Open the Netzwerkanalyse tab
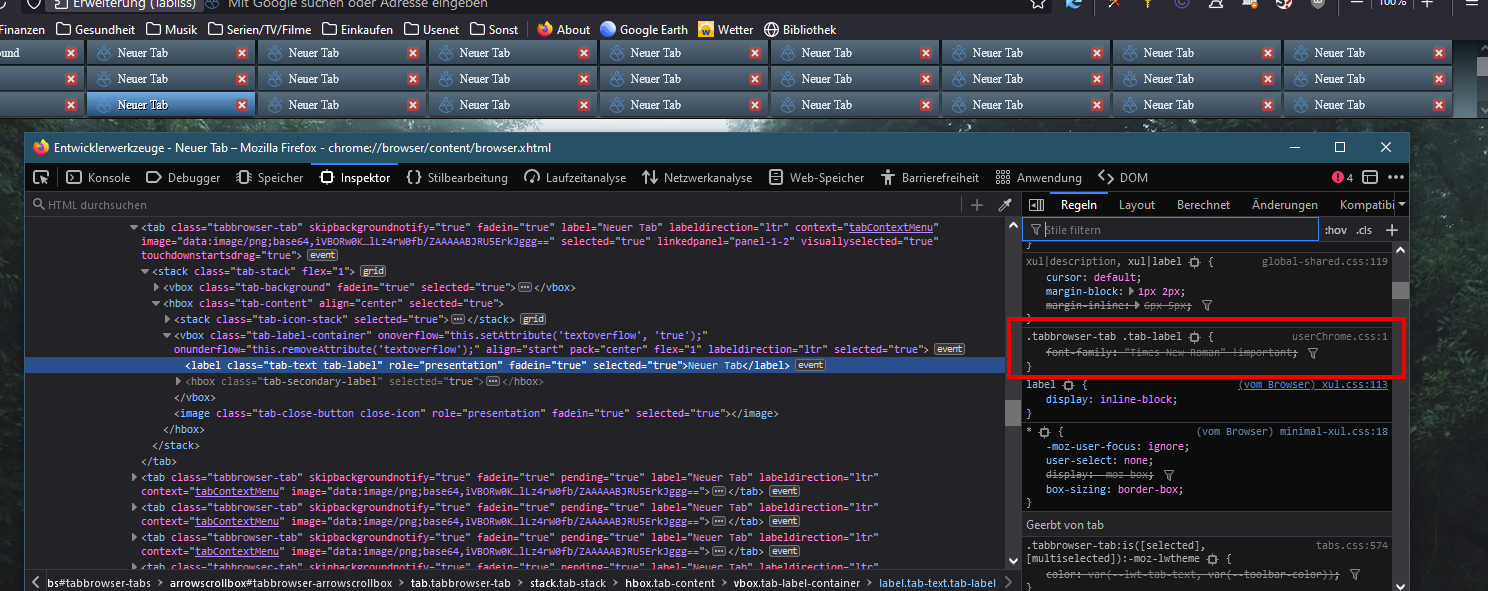 click(696, 178)
